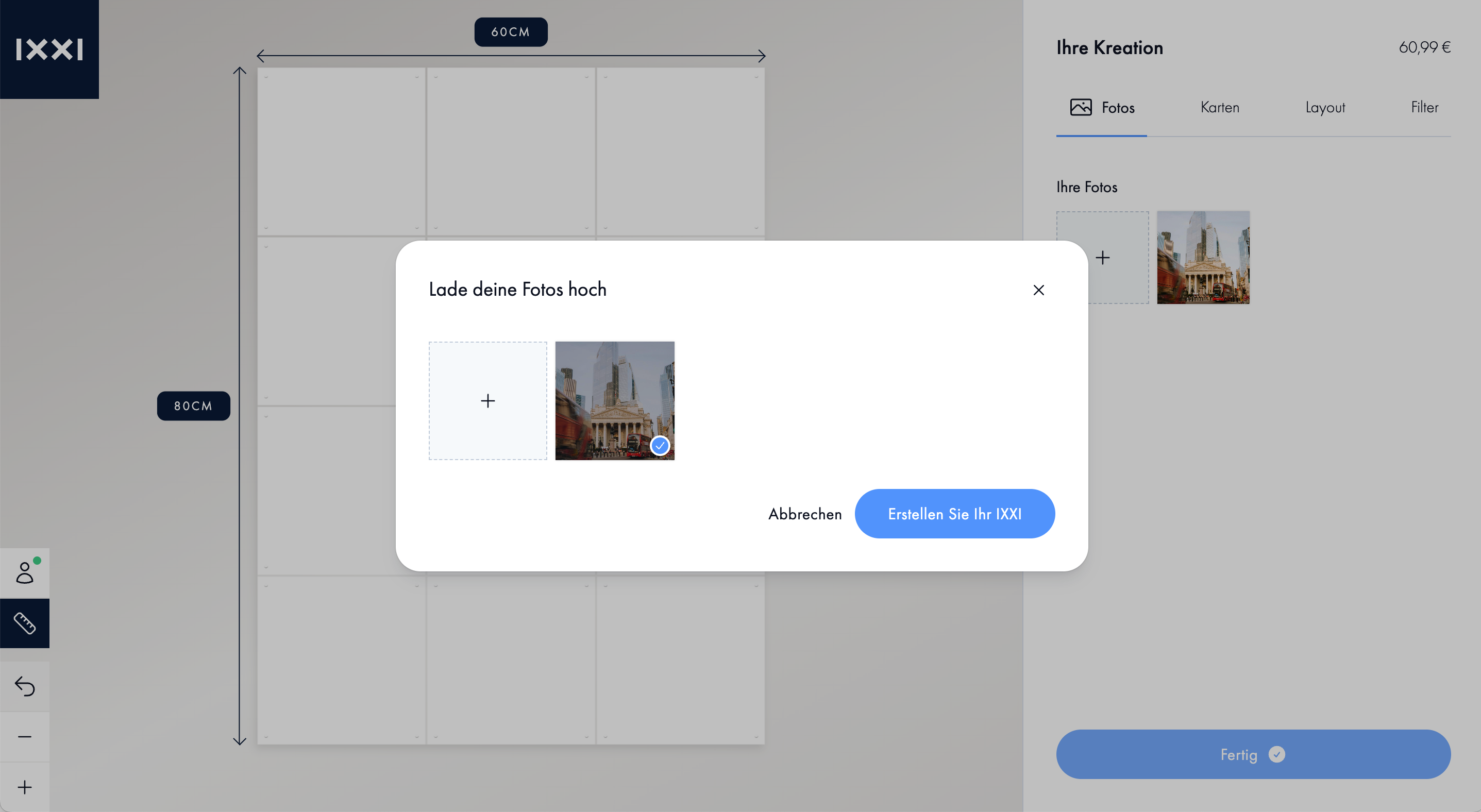The width and height of the screenshot is (1481, 812).
Task: Zoom in with the plus icon
Action: tap(25, 787)
